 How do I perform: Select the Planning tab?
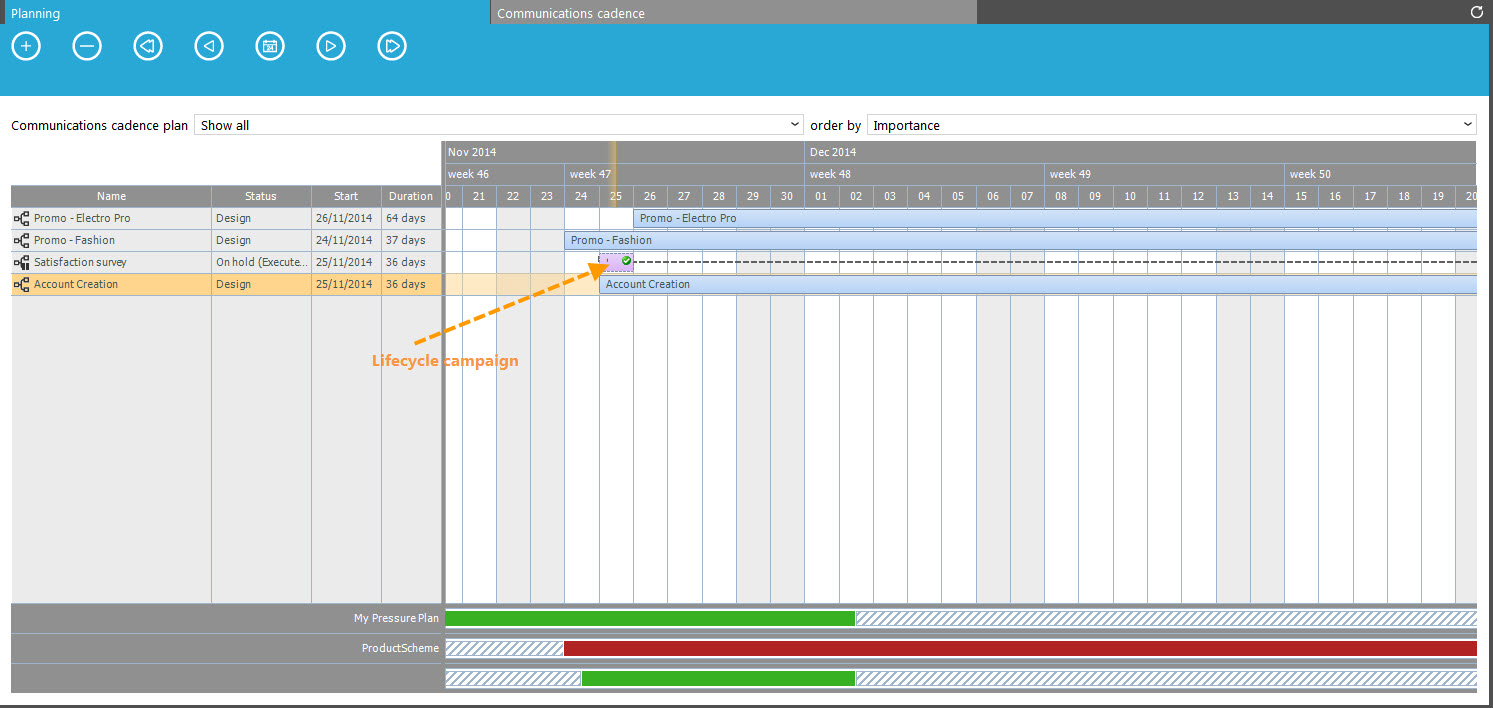point(244,13)
